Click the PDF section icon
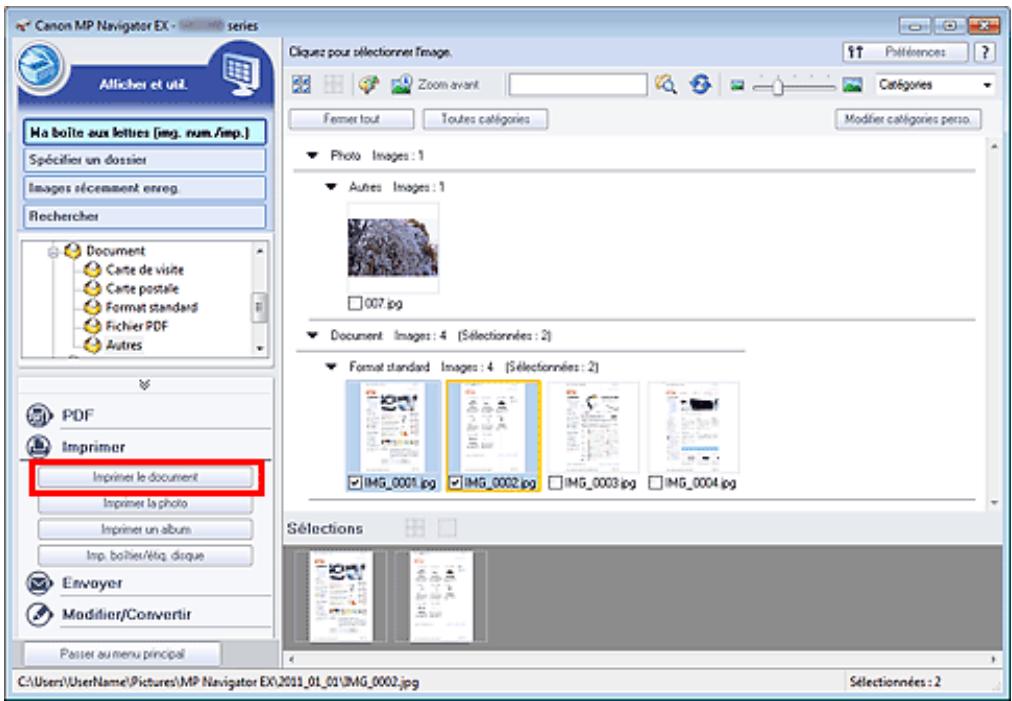Screen dimensions: 1012x701 39,415
